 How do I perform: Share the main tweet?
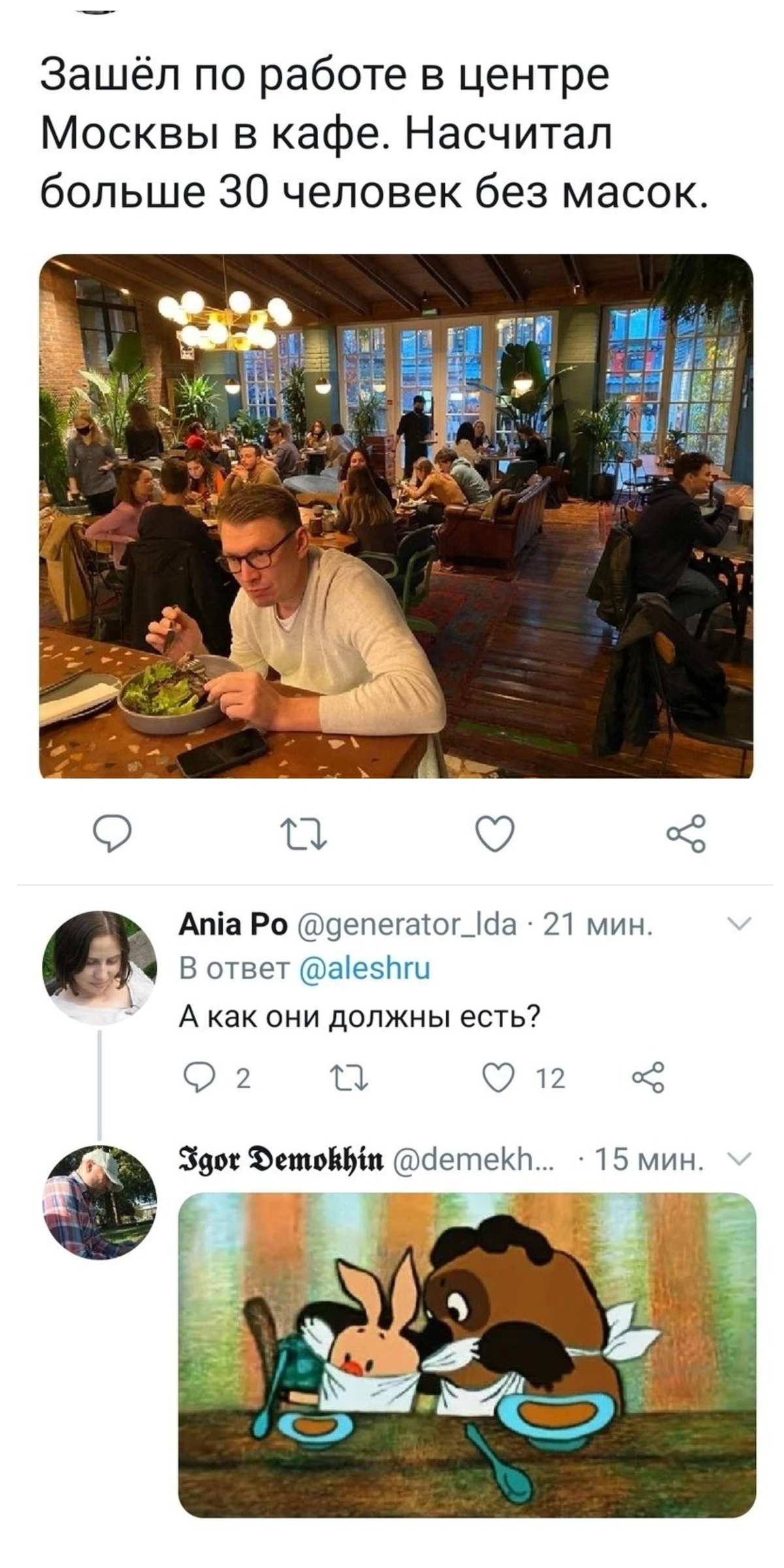(x=687, y=833)
